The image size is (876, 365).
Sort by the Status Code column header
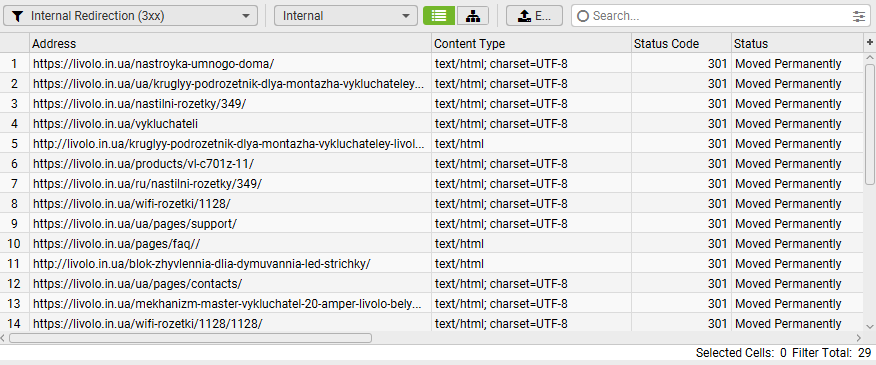(681, 43)
